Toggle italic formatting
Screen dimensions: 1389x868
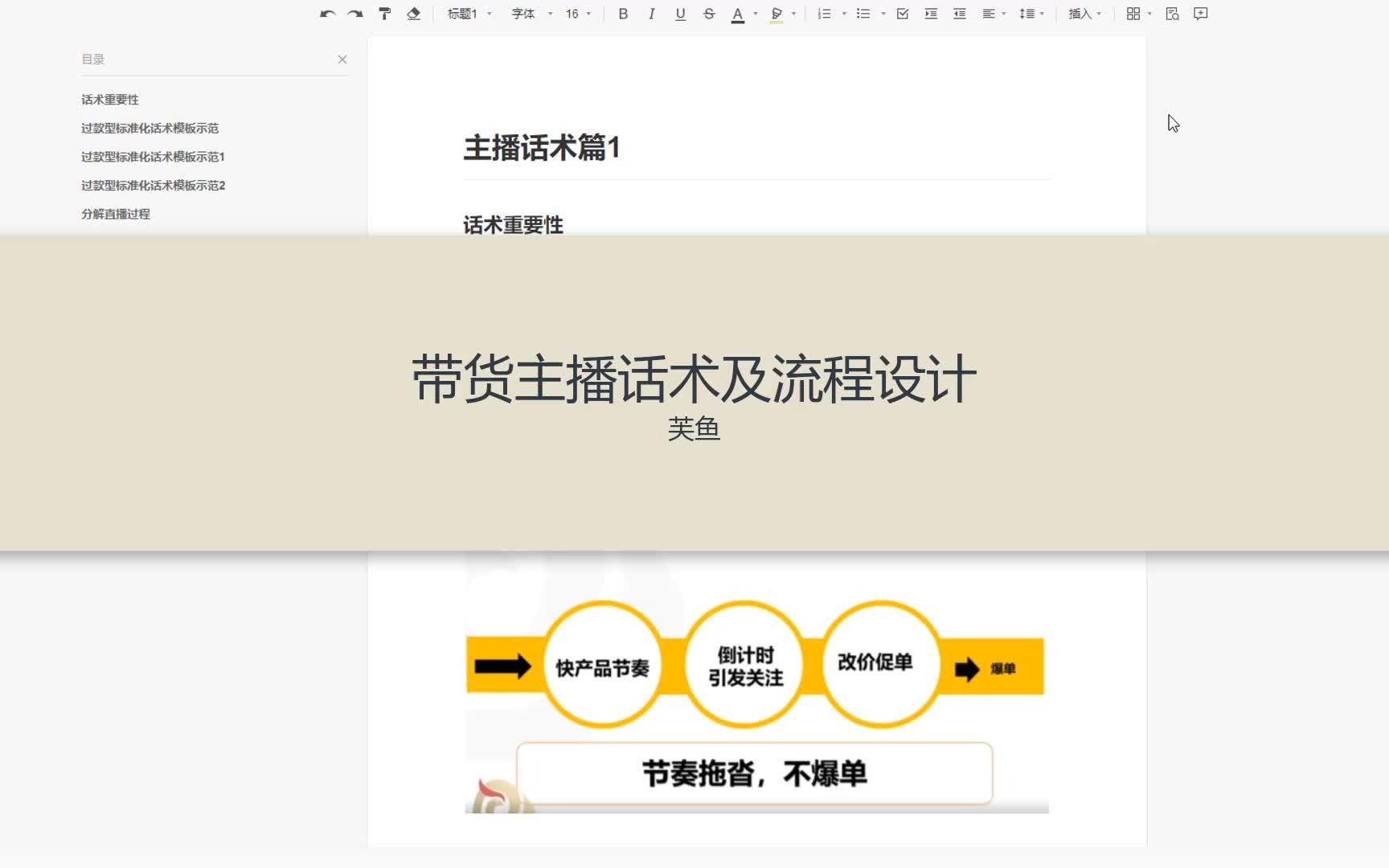click(x=651, y=14)
